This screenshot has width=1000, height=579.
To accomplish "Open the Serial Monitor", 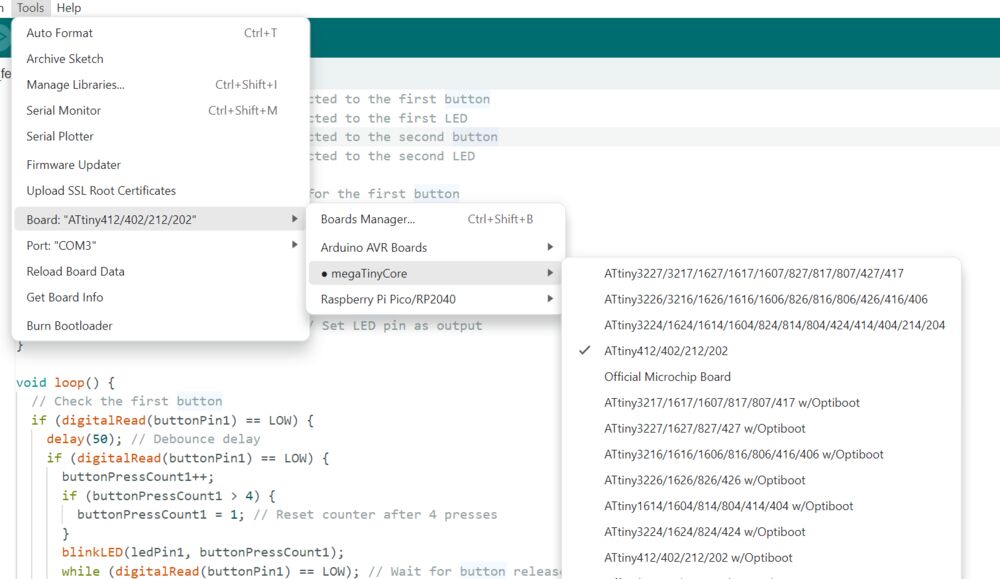I will (160, 110).
